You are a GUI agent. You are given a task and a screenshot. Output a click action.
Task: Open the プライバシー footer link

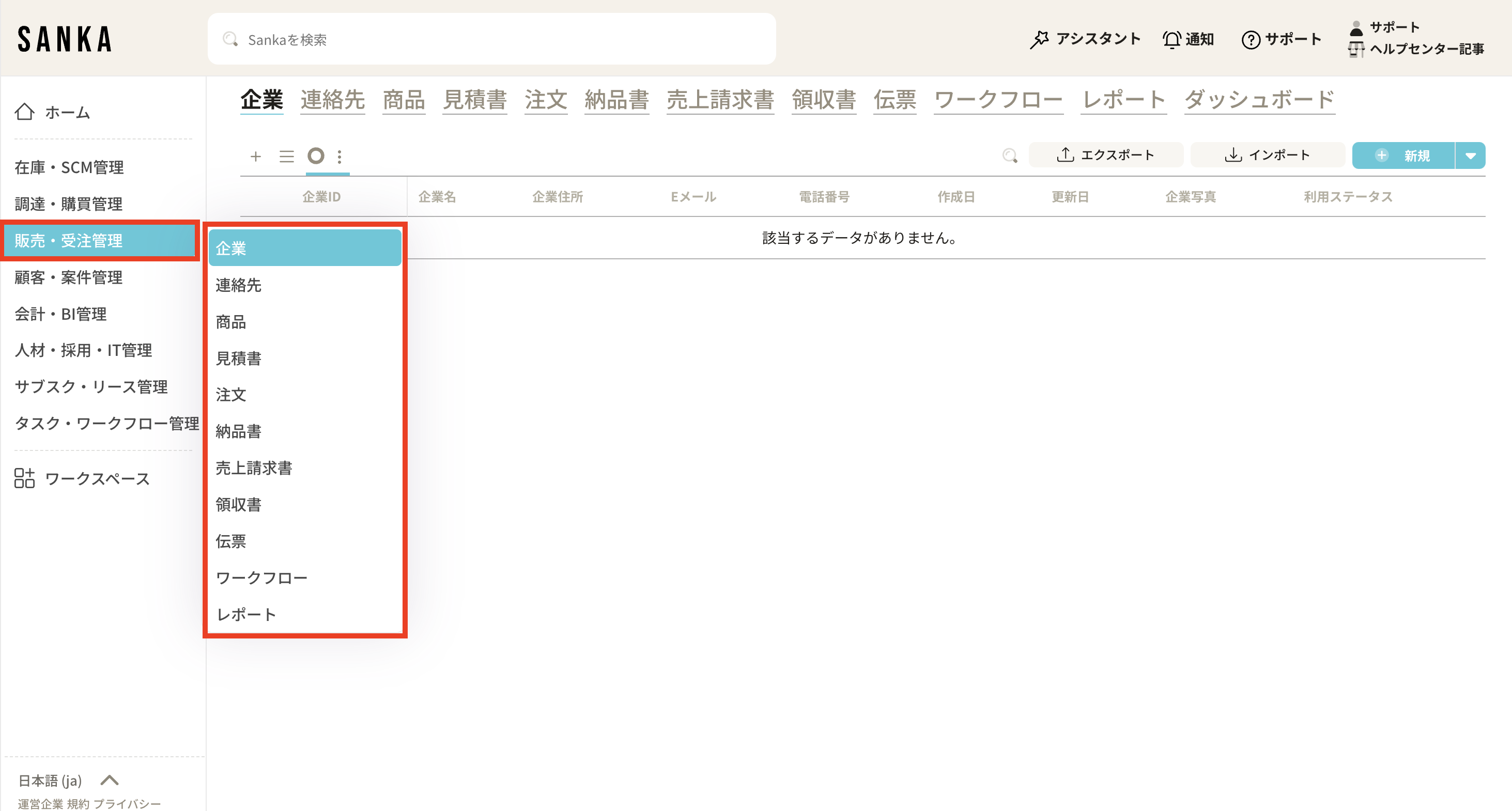127,803
